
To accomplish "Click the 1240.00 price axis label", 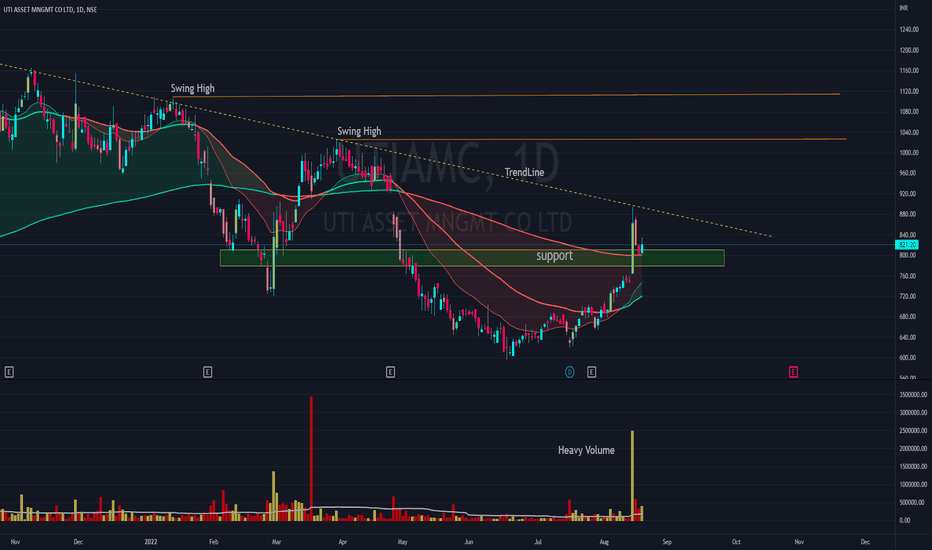I will click(x=909, y=30).
